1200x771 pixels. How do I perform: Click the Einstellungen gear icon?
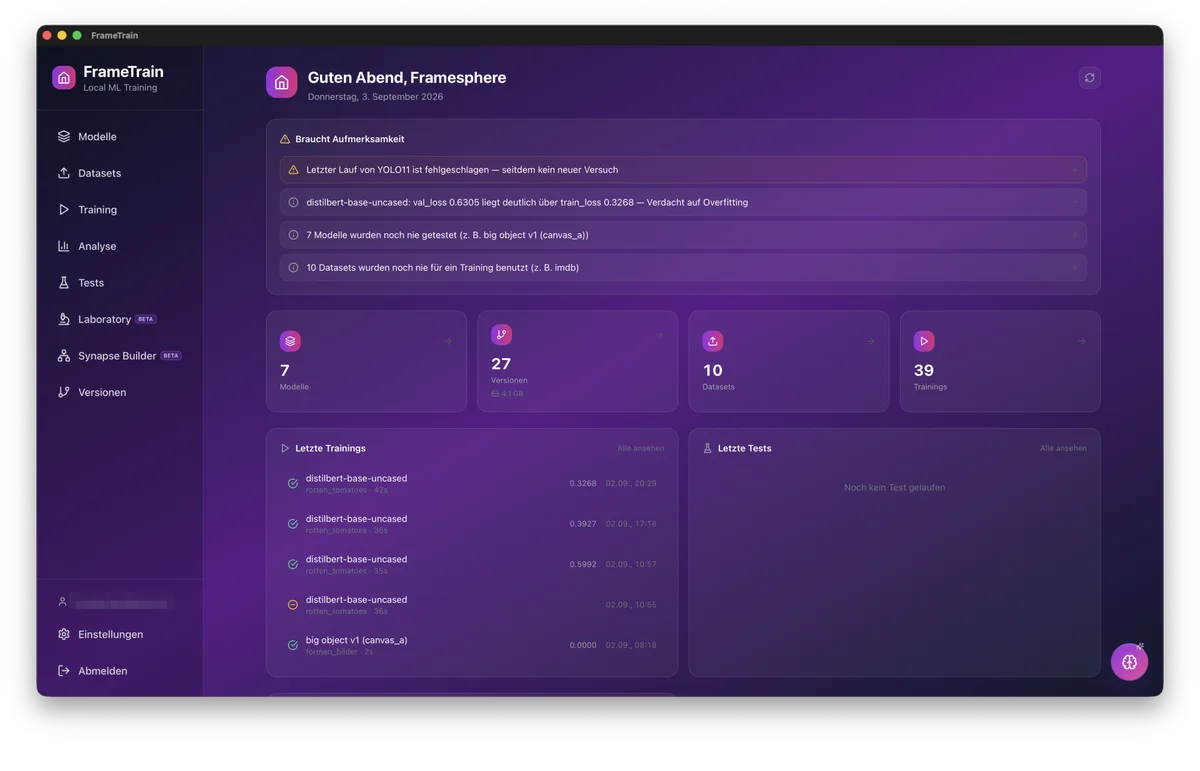64,634
